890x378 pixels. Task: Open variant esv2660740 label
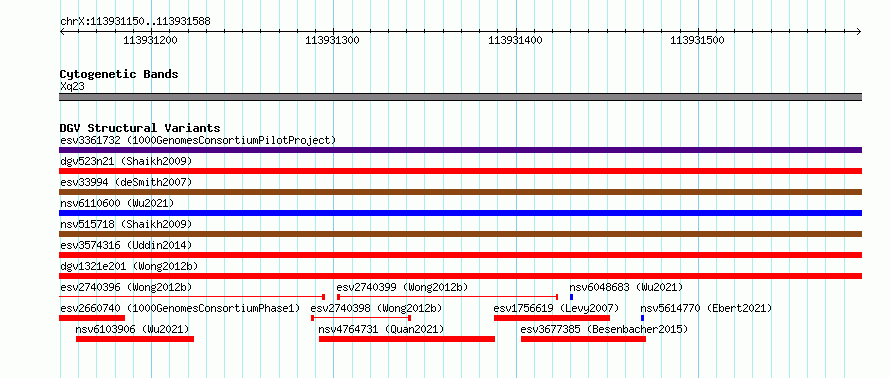[x=180, y=308]
